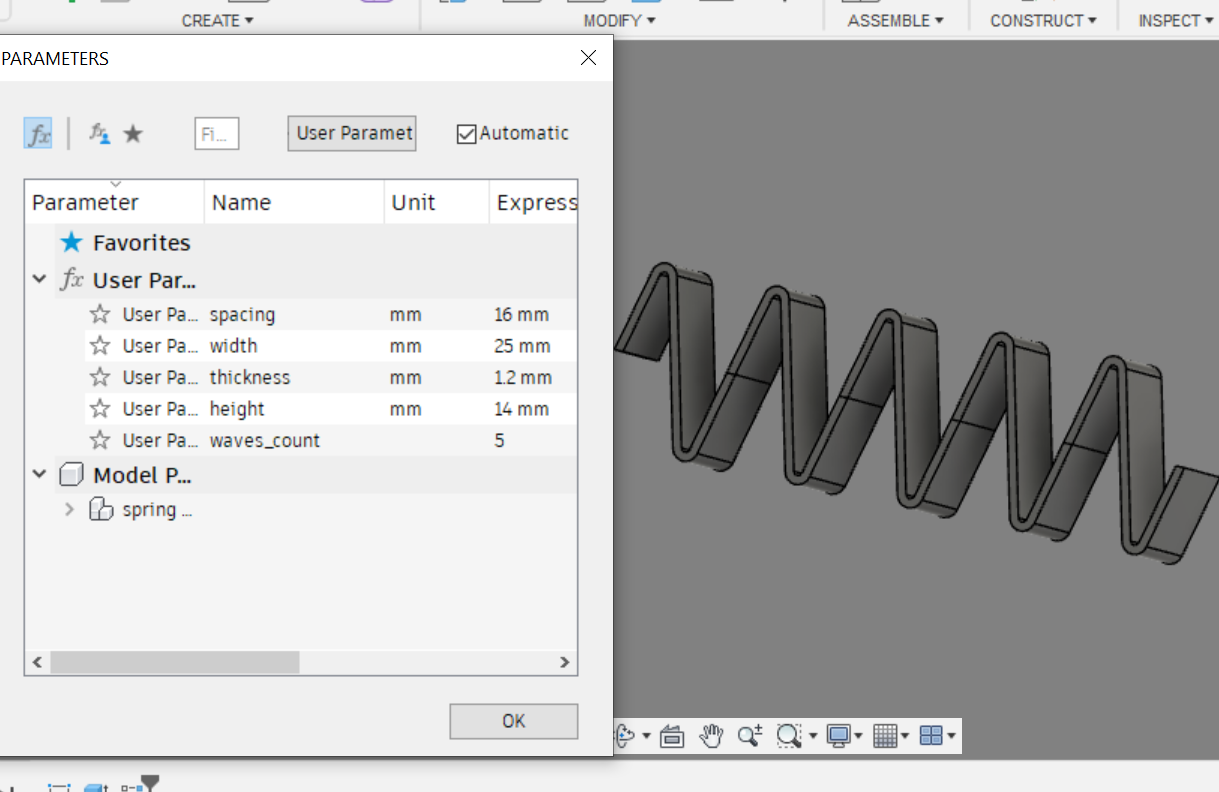The image size is (1219, 792).
Task: Favorite the waves_count parameter star
Action: point(100,440)
